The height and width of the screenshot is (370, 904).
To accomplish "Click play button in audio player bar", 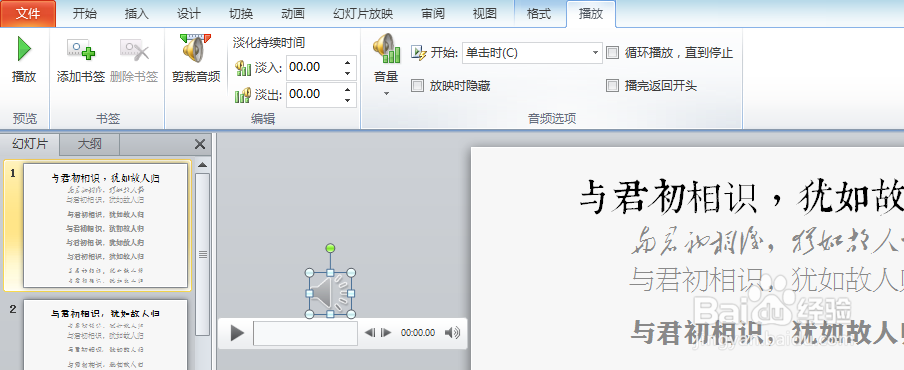I will pos(237,333).
